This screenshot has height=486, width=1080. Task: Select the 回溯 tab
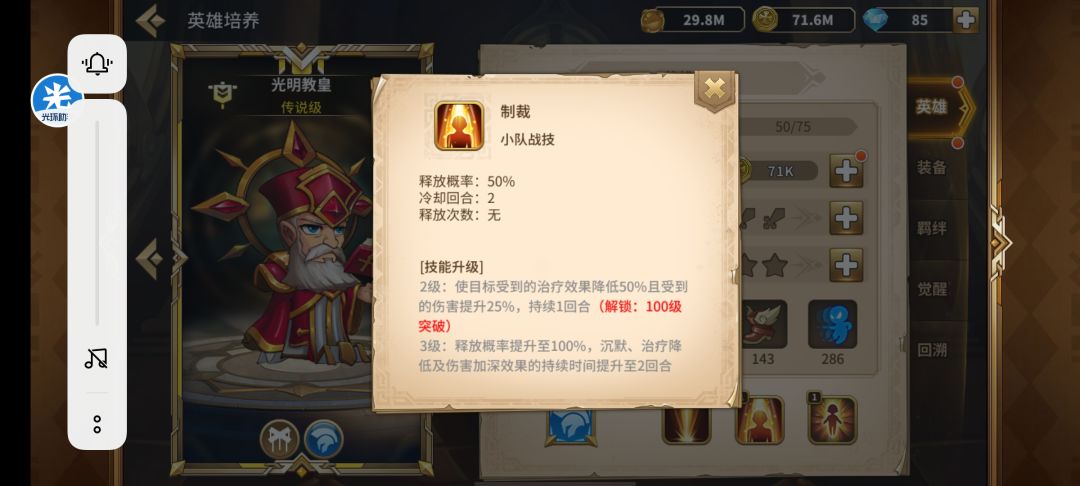pyautogui.click(x=931, y=350)
